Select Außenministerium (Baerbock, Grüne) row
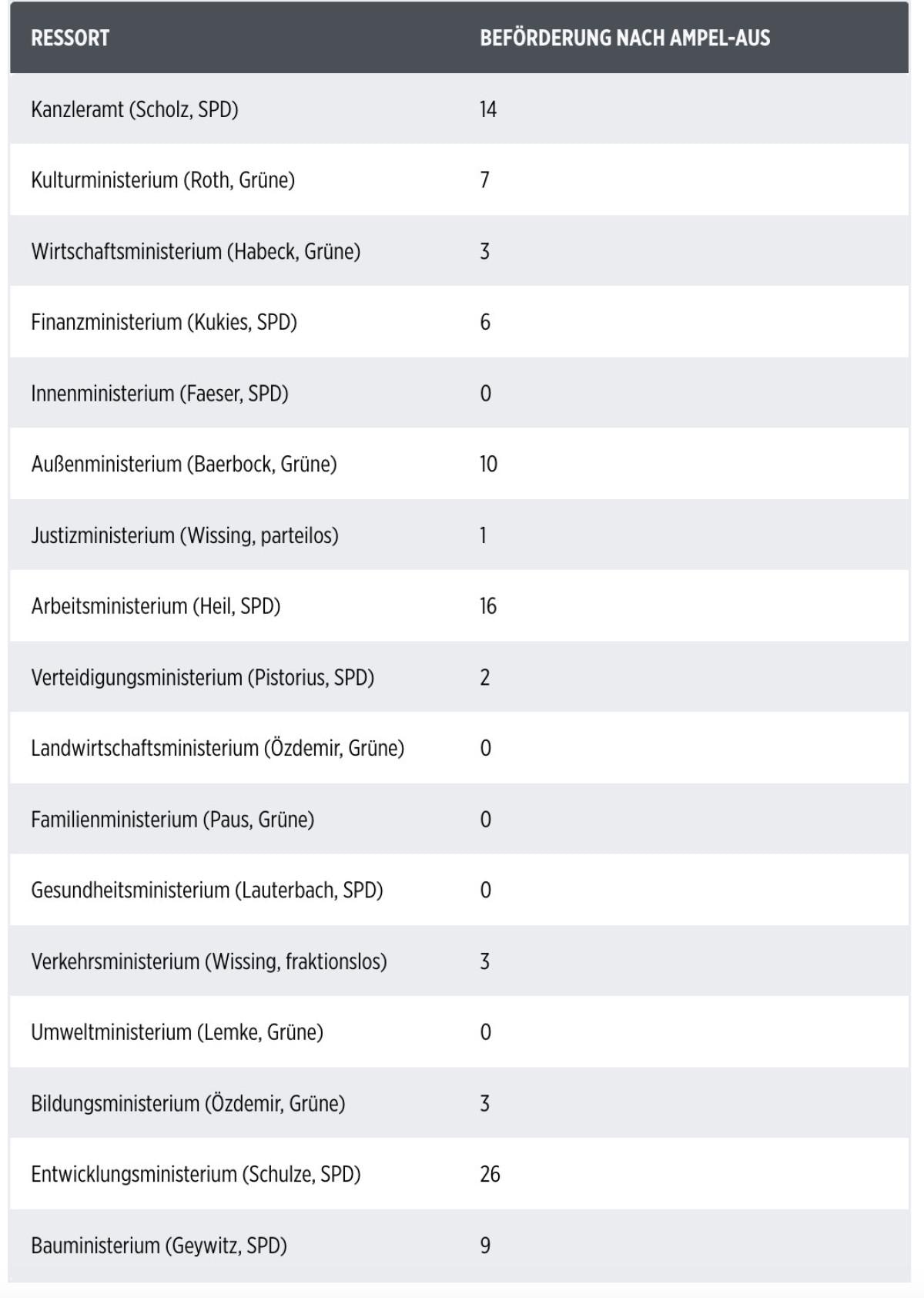 click(184, 465)
